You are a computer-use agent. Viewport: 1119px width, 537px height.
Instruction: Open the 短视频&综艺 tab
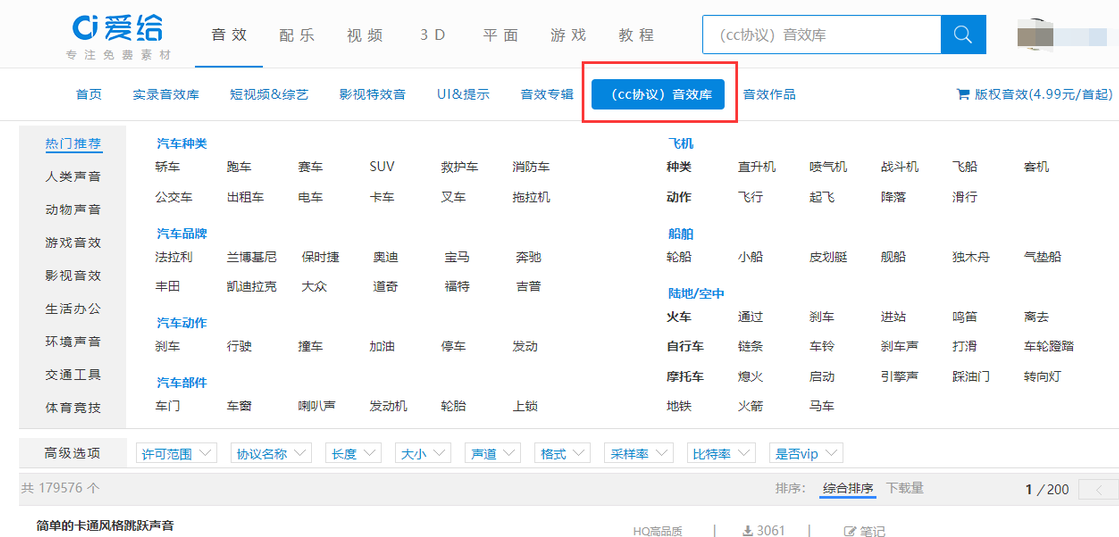(269, 94)
